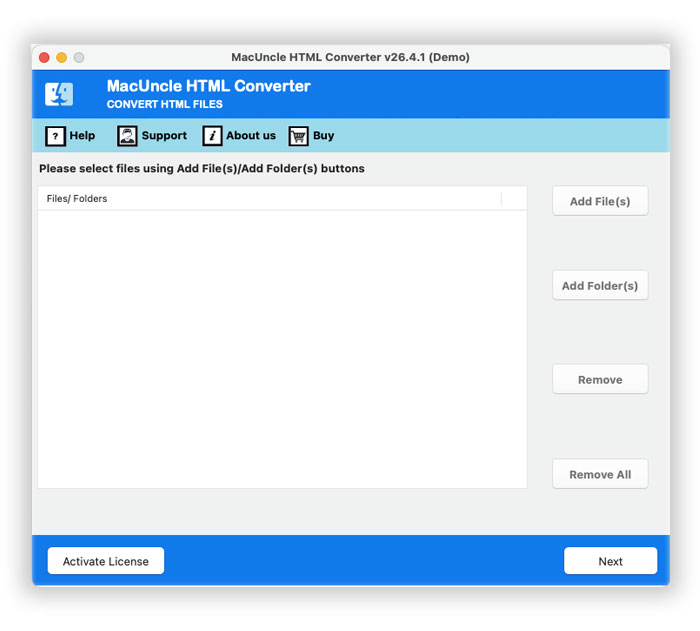Click the window title bar text
The width and height of the screenshot is (700, 631).
point(350,57)
